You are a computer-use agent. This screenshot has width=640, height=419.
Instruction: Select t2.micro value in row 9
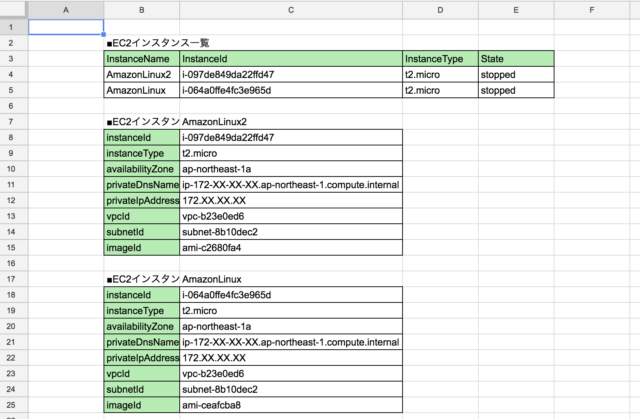[291, 153]
